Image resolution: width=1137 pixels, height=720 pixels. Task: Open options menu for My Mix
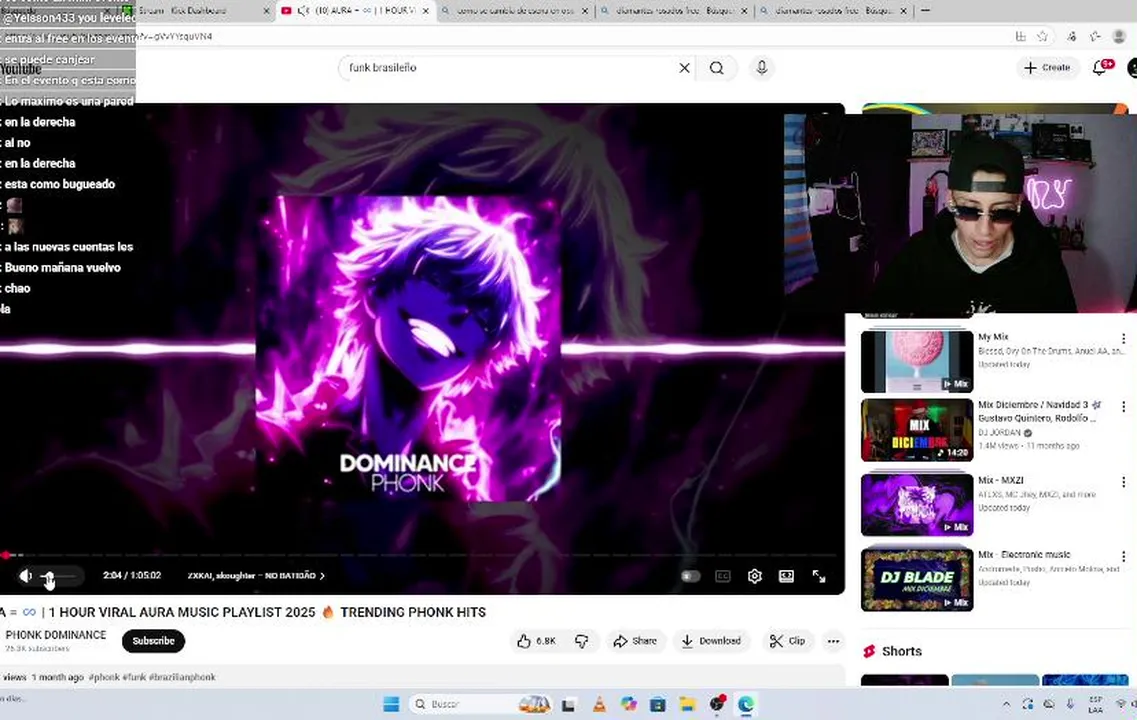tap(1123, 339)
